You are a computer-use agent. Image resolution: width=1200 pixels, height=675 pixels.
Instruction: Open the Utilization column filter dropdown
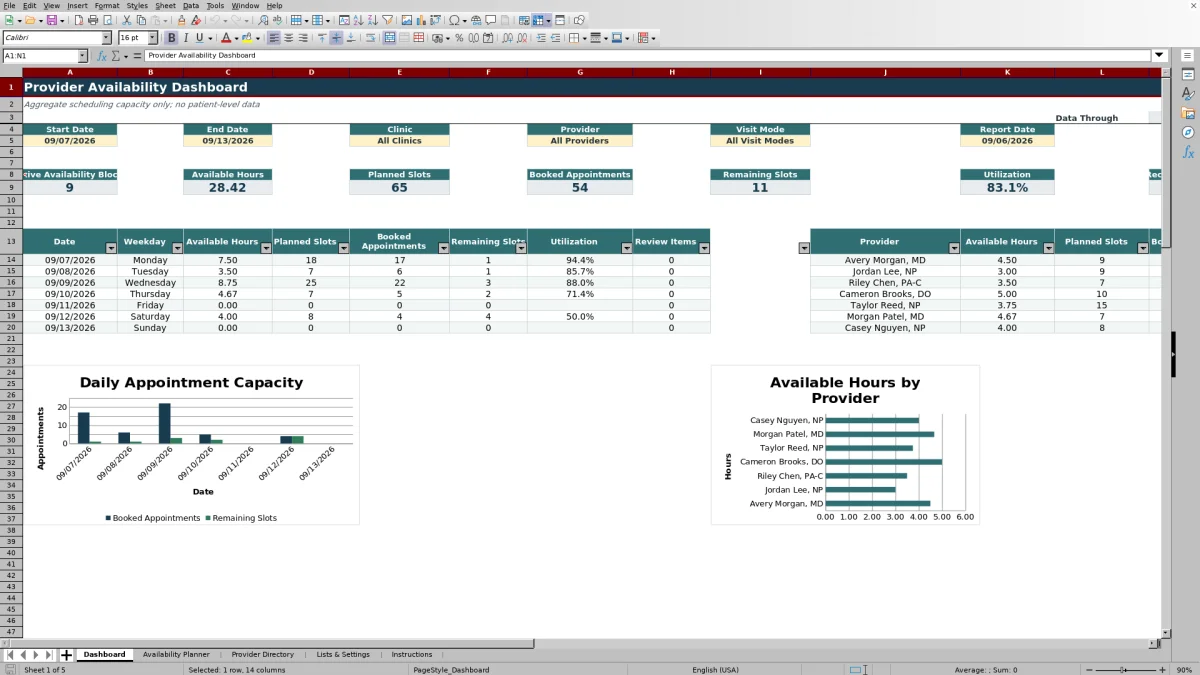click(627, 248)
